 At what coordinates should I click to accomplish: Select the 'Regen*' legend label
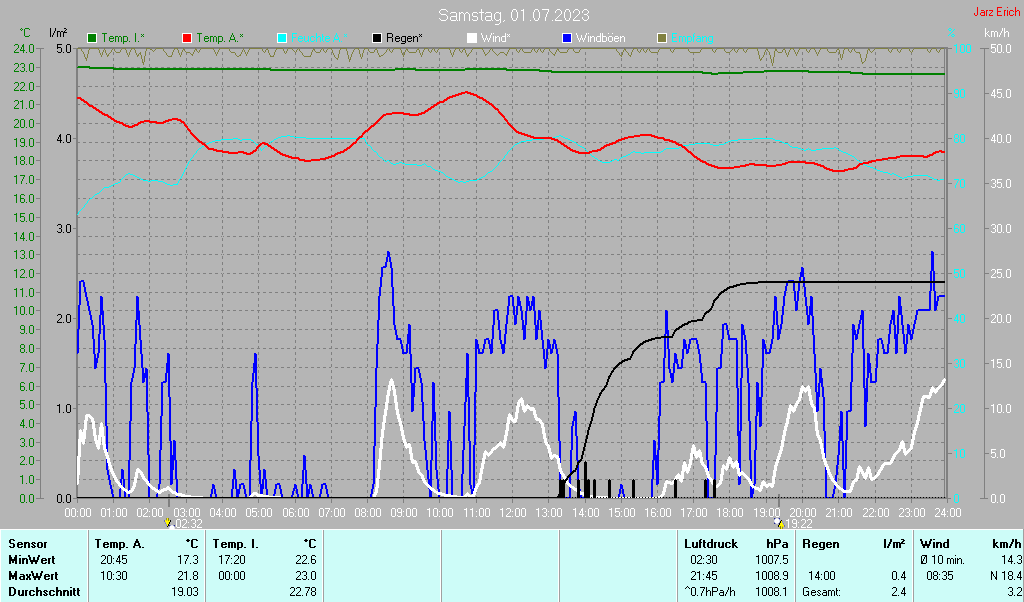pos(404,39)
